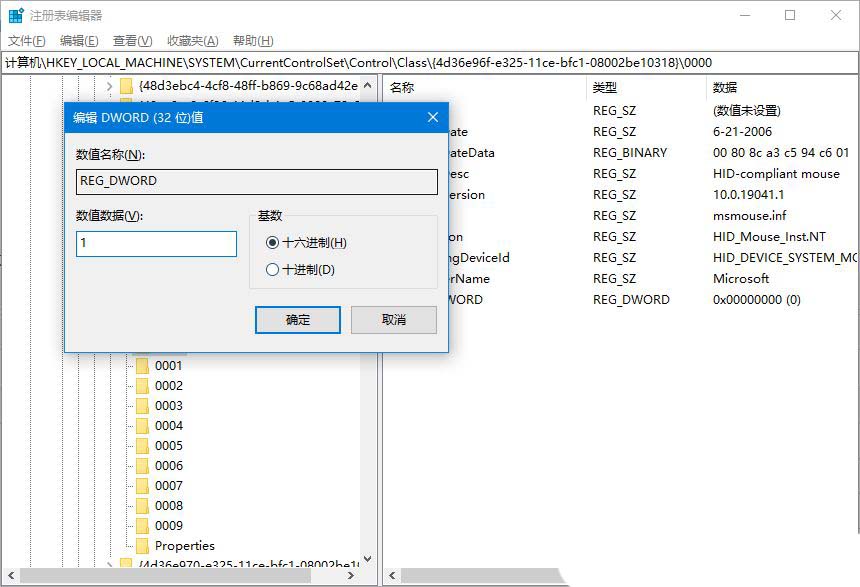Click the Registry Editor icon in the title bar

coord(13,14)
